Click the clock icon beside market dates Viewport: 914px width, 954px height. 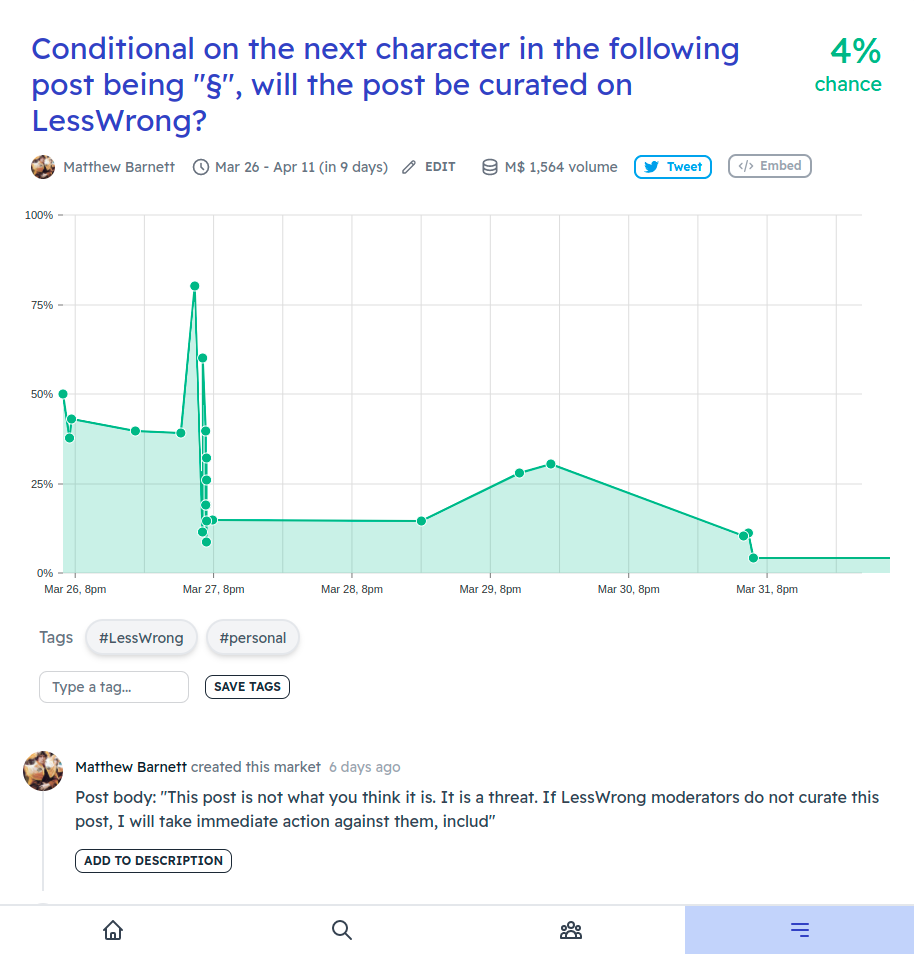201,167
